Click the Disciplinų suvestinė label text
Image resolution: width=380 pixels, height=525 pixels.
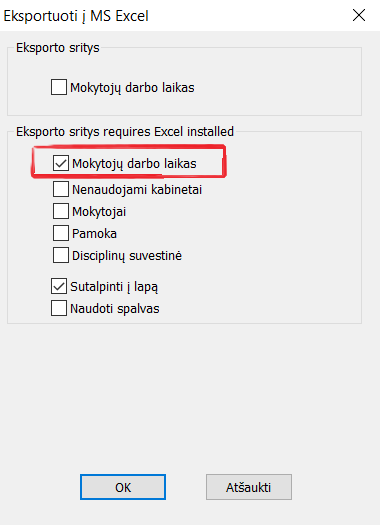(x=127, y=256)
